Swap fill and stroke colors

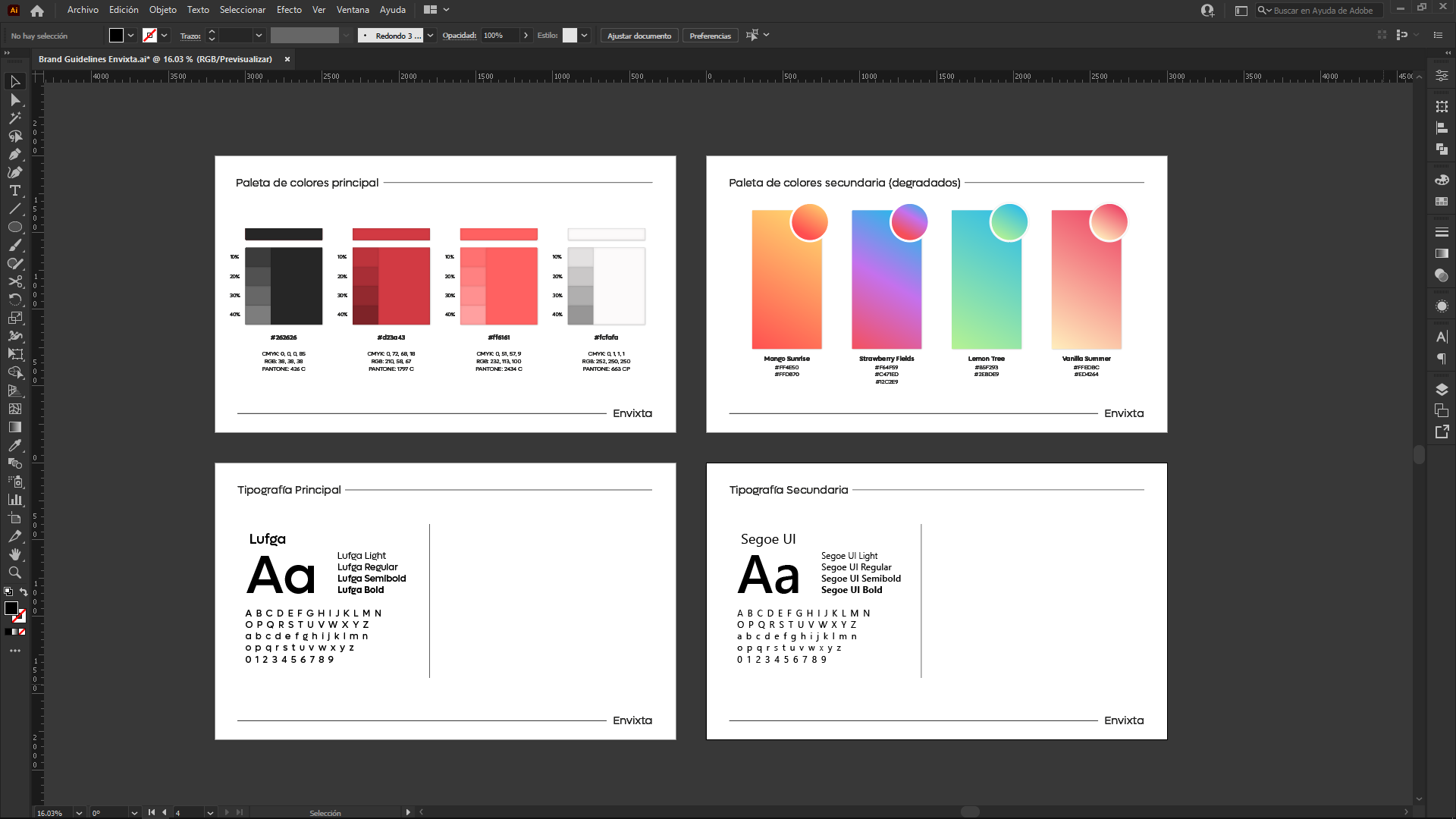coord(24,592)
